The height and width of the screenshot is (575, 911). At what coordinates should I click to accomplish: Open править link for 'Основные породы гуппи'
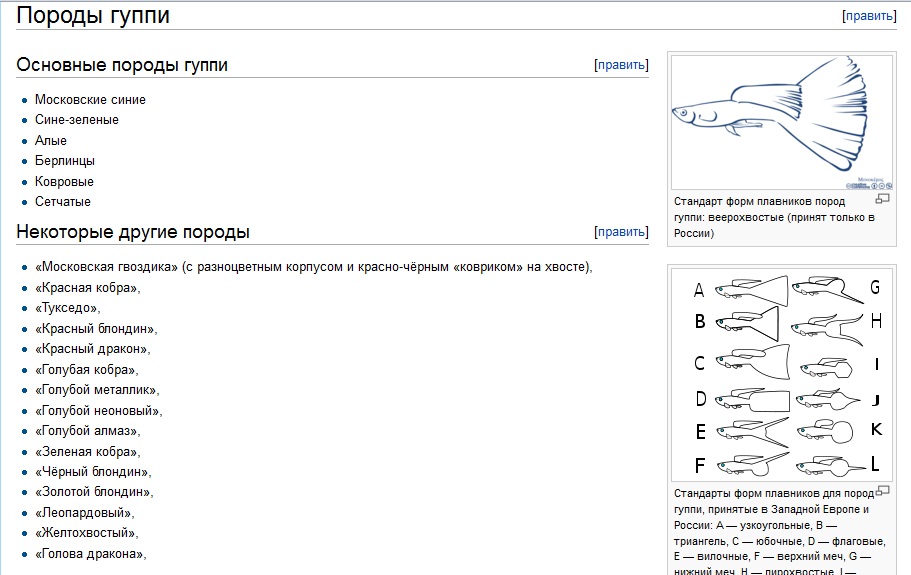pyautogui.click(x=621, y=65)
